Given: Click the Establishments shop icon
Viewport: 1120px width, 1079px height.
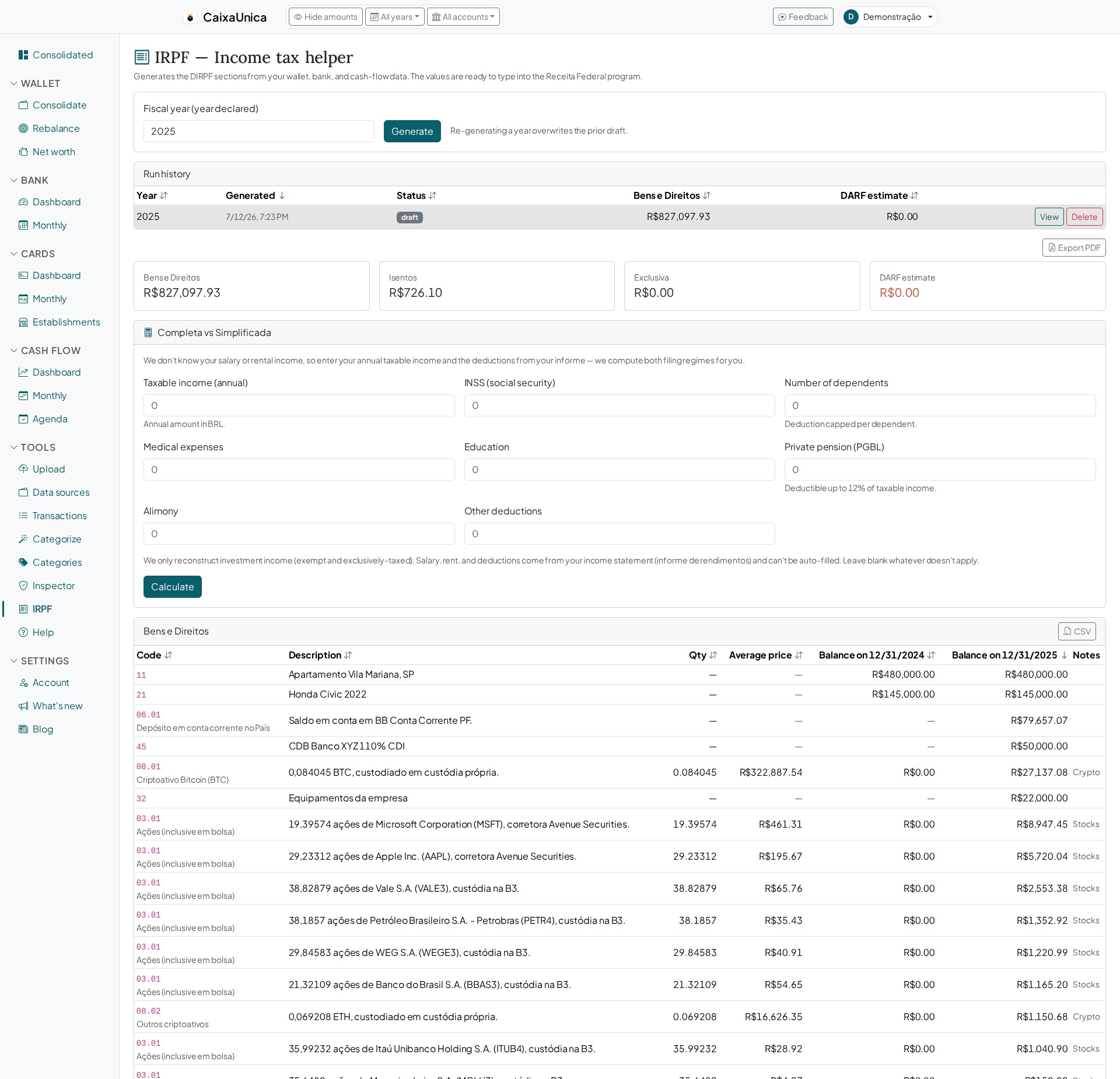Looking at the screenshot, I should [23, 322].
